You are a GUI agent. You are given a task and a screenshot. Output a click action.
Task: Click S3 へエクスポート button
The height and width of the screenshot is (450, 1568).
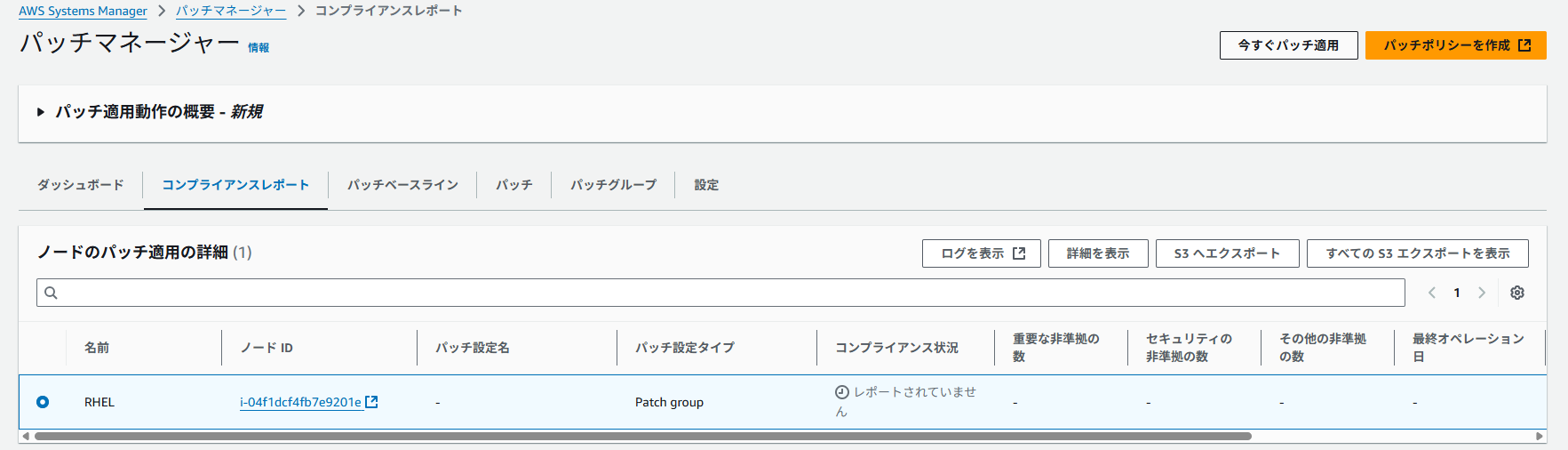coord(1228,253)
